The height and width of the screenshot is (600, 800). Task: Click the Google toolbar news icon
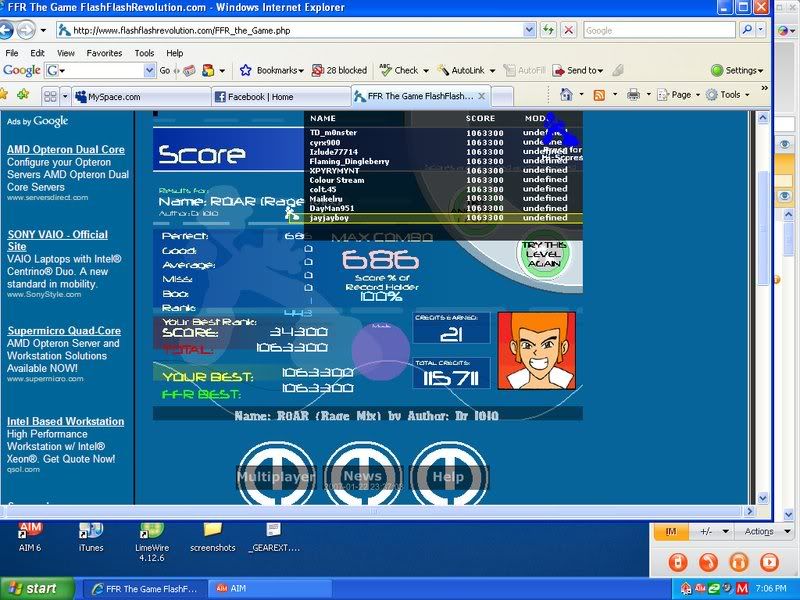tap(189, 70)
